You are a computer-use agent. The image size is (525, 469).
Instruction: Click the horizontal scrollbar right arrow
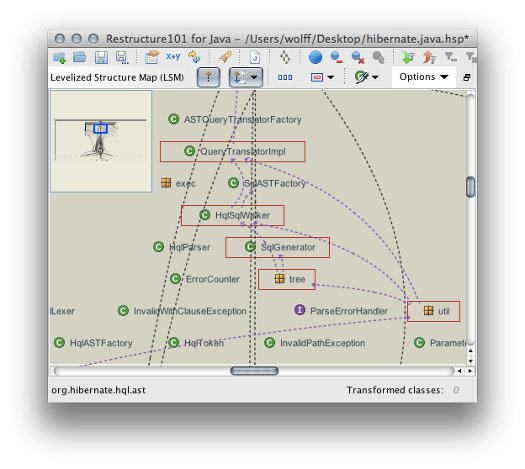470,371
